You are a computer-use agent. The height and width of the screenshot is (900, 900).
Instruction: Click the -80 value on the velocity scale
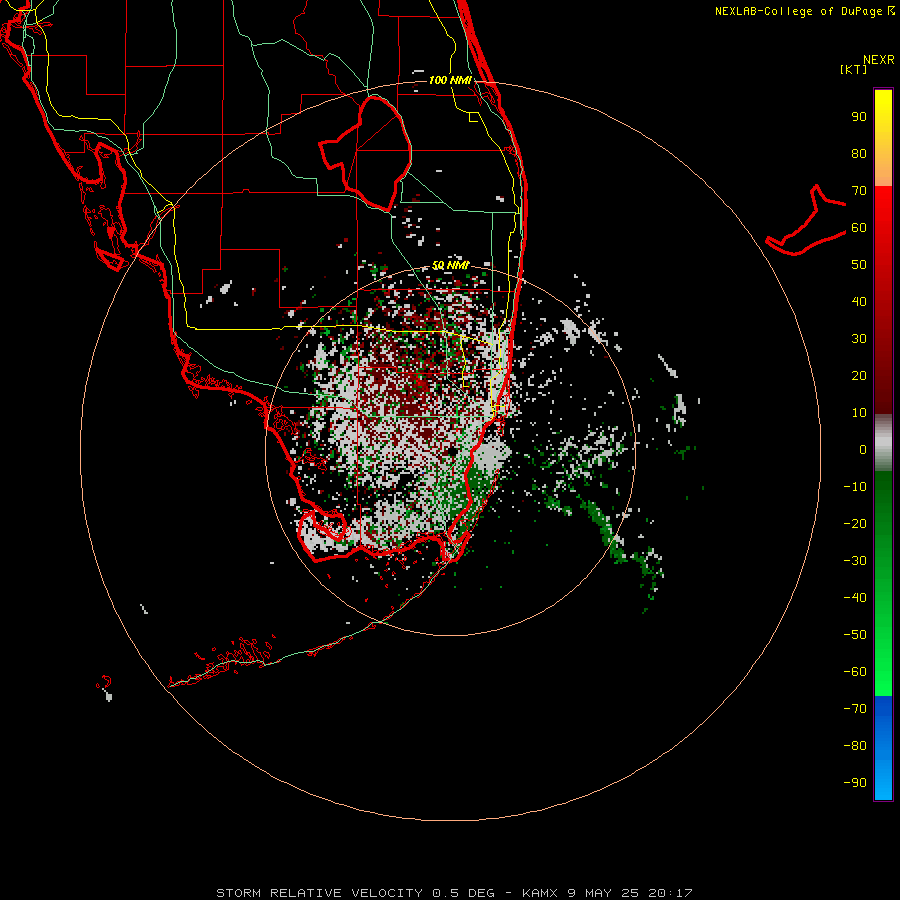tap(855, 746)
